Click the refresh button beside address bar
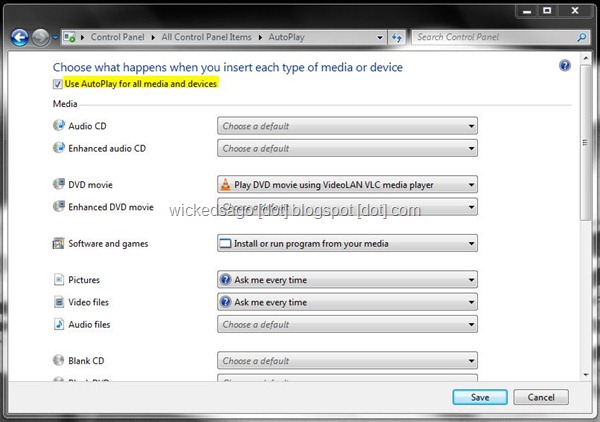This screenshot has height=422, width=600. (x=396, y=37)
